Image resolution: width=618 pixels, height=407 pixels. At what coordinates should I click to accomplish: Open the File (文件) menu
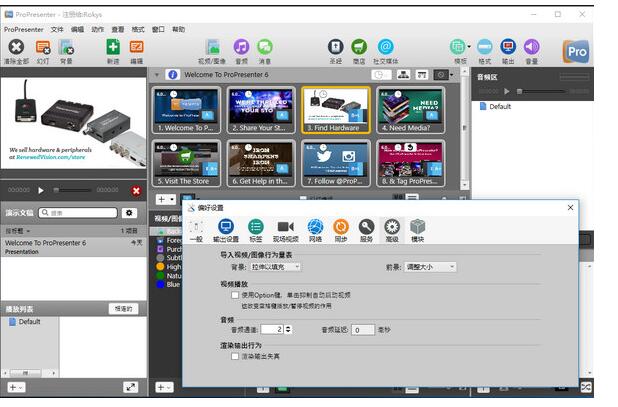pos(57,30)
